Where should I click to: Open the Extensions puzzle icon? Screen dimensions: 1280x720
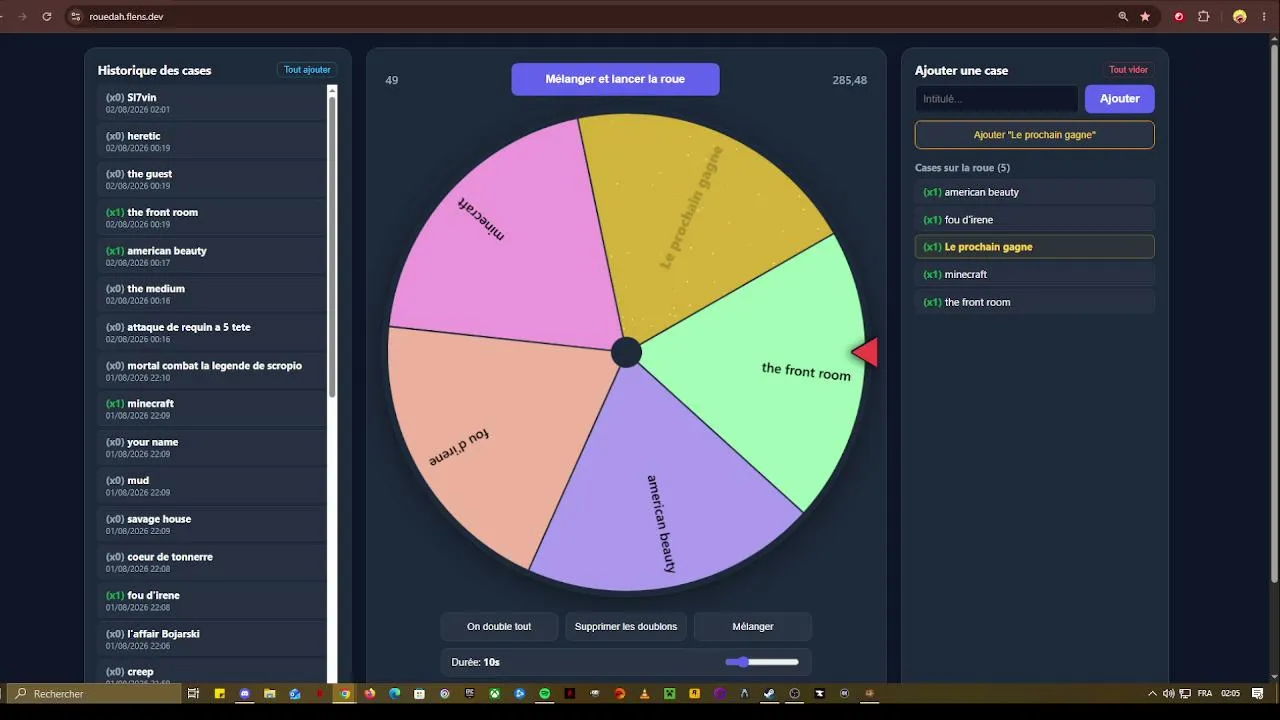(x=1204, y=17)
